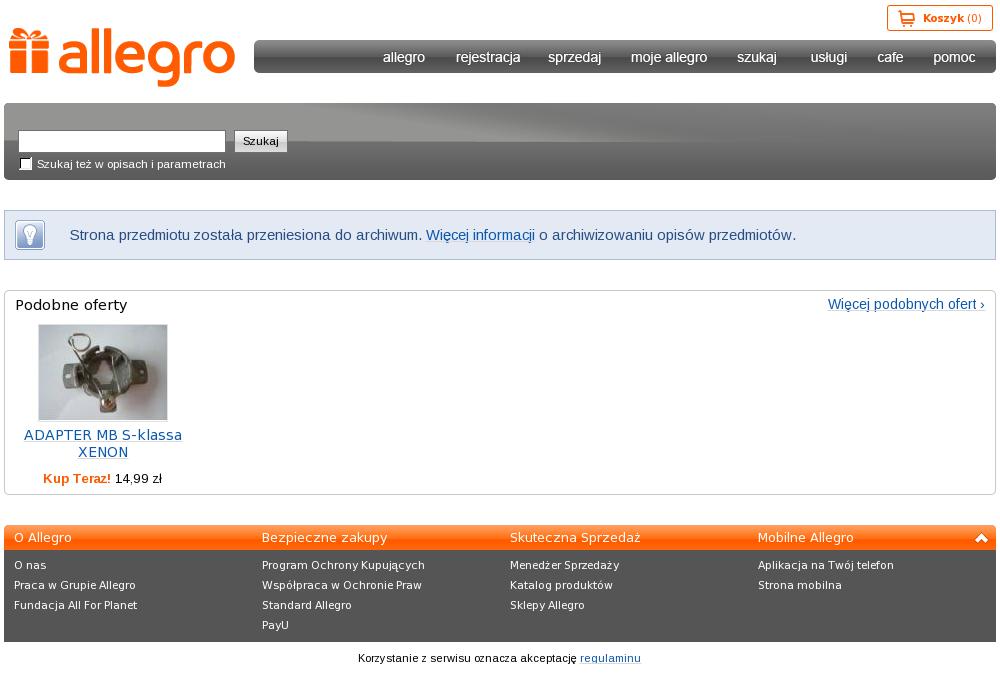Image resolution: width=1000 pixels, height=678 pixels.
Task: Open Więcej podobnych ofert link
Action: 906,304
